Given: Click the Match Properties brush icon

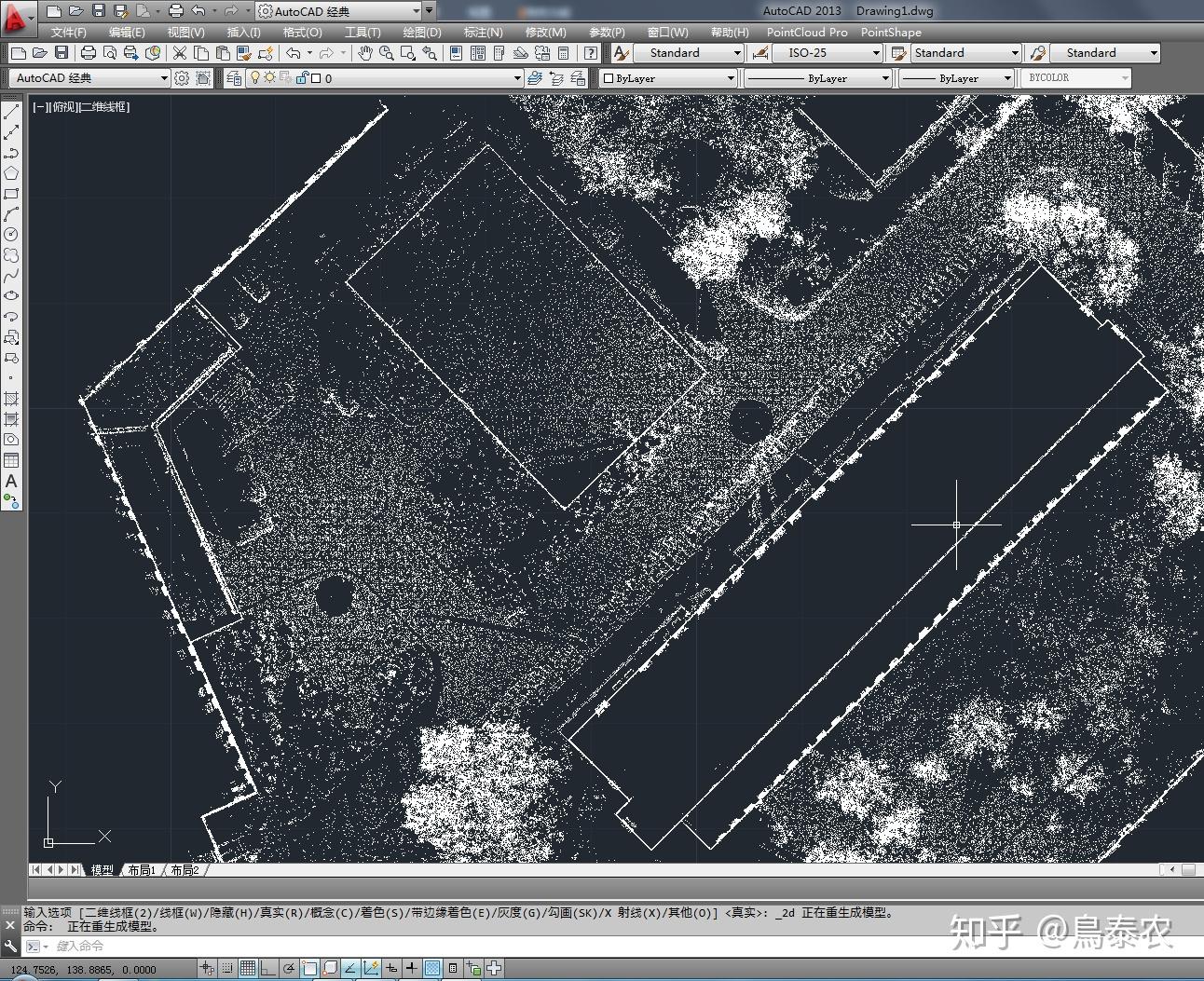Looking at the screenshot, I should [x=242, y=53].
